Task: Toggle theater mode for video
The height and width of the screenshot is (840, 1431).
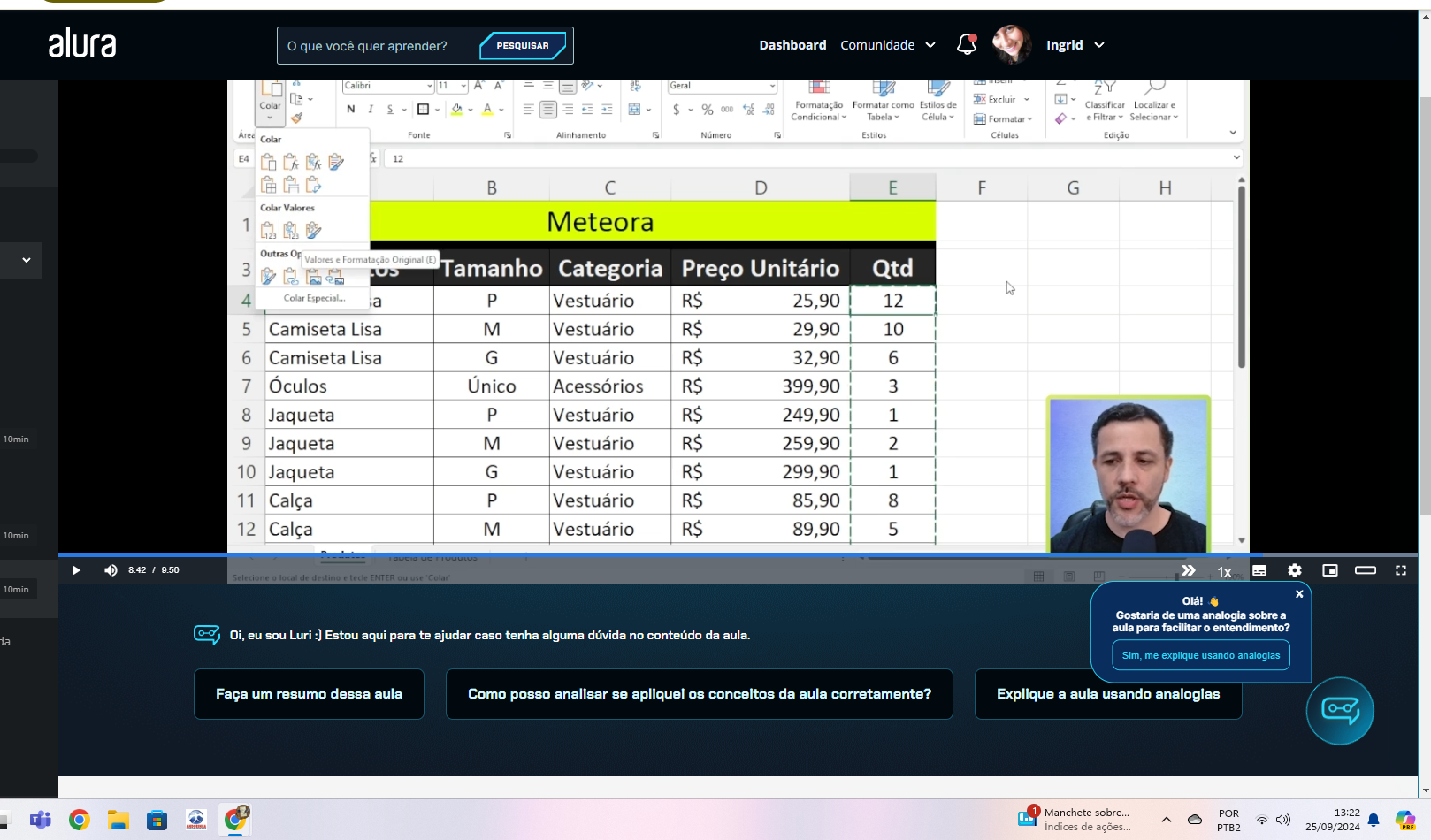Action: pyautogui.click(x=1366, y=570)
